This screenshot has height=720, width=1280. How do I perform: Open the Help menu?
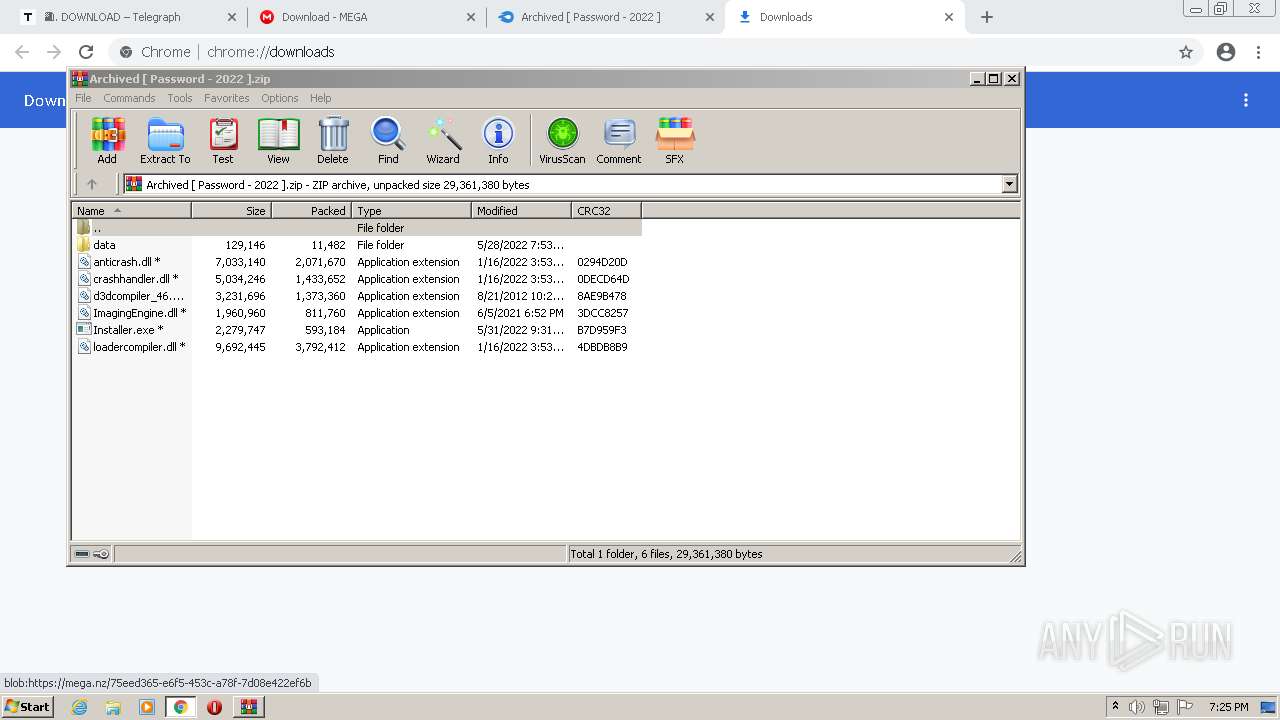tap(320, 98)
